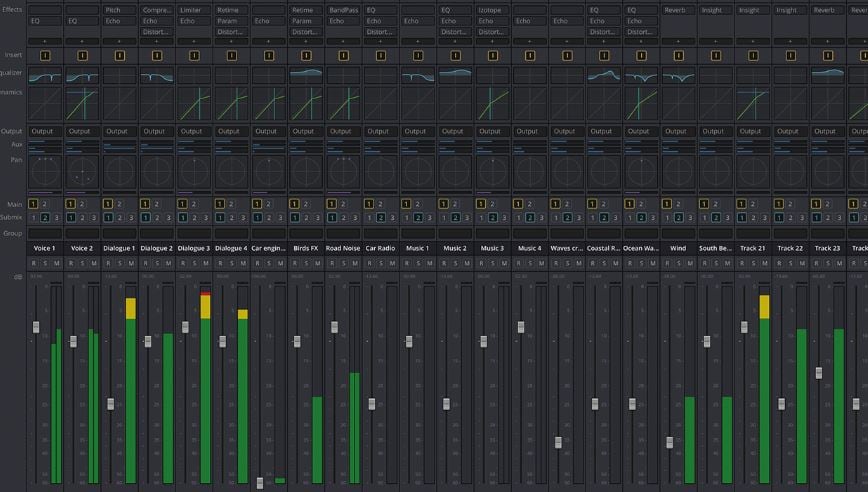Viewport: 868px width, 492px height.
Task: Open Wind track equalizer curve
Action: [678, 75]
